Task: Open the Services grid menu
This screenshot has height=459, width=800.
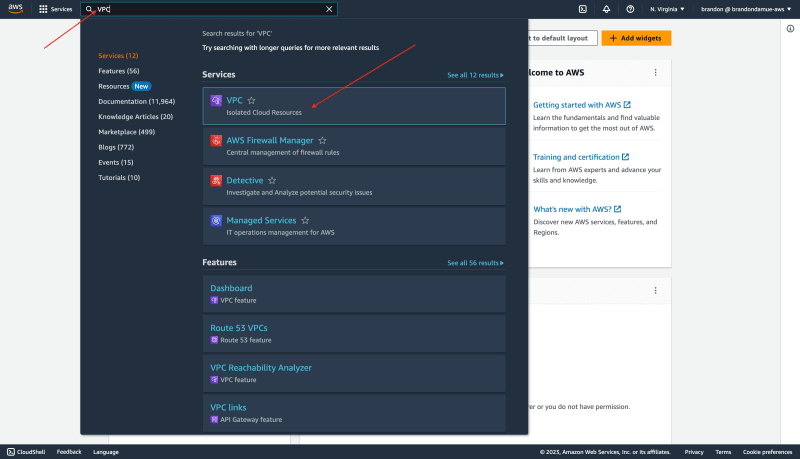Action: (56, 9)
